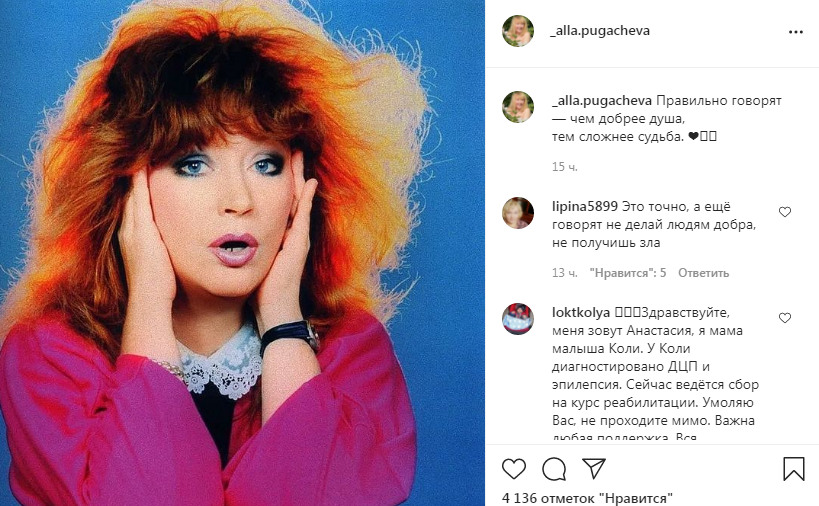Open comment bubble icon below post
The width and height of the screenshot is (819, 506).
pos(554,469)
